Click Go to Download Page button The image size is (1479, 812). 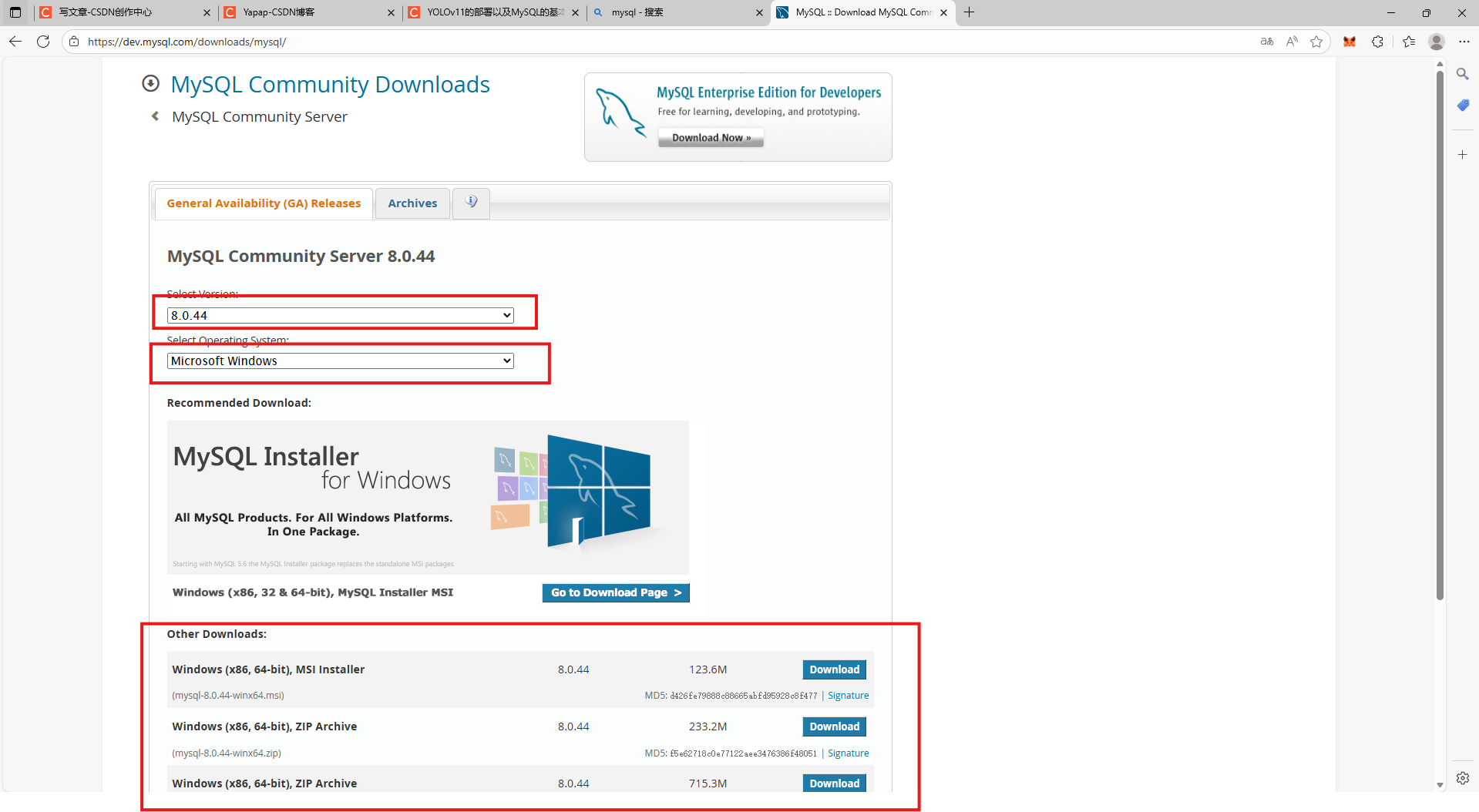point(616,592)
